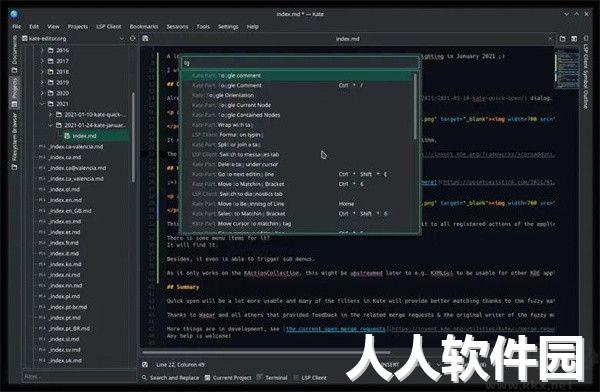Select index.md in project tree
Viewport: 600px width, 392px height.
pyautogui.click(x=84, y=136)
